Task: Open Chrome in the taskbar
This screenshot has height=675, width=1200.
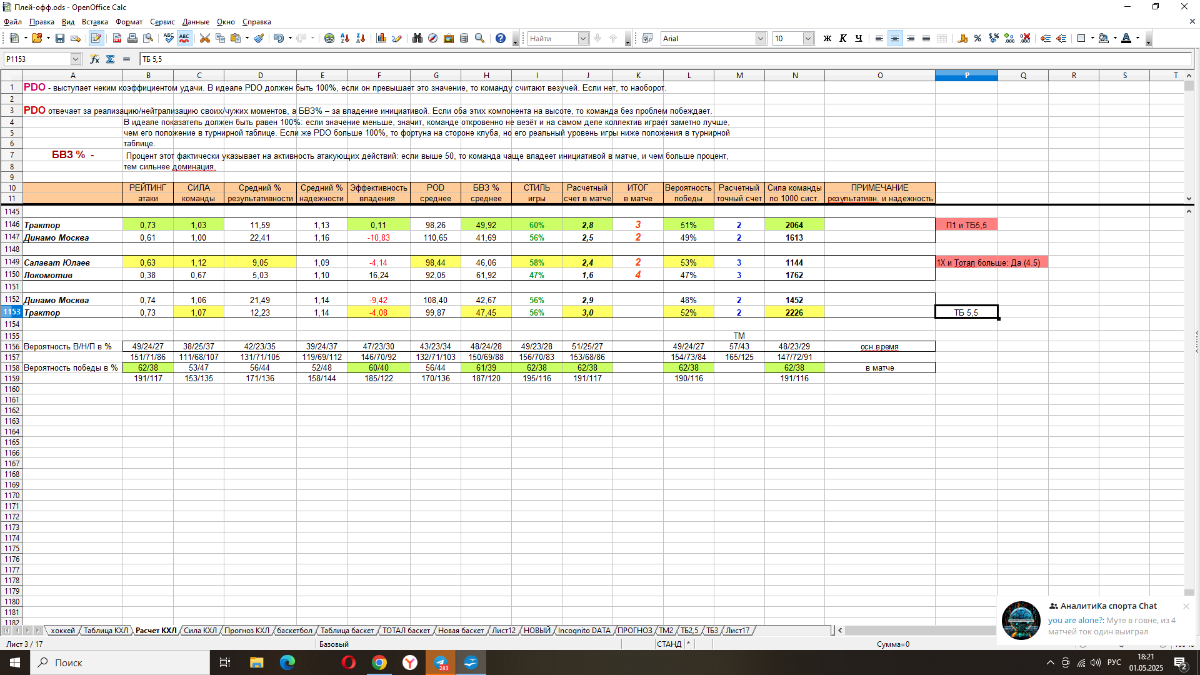Action: click(x=379, y=662)
